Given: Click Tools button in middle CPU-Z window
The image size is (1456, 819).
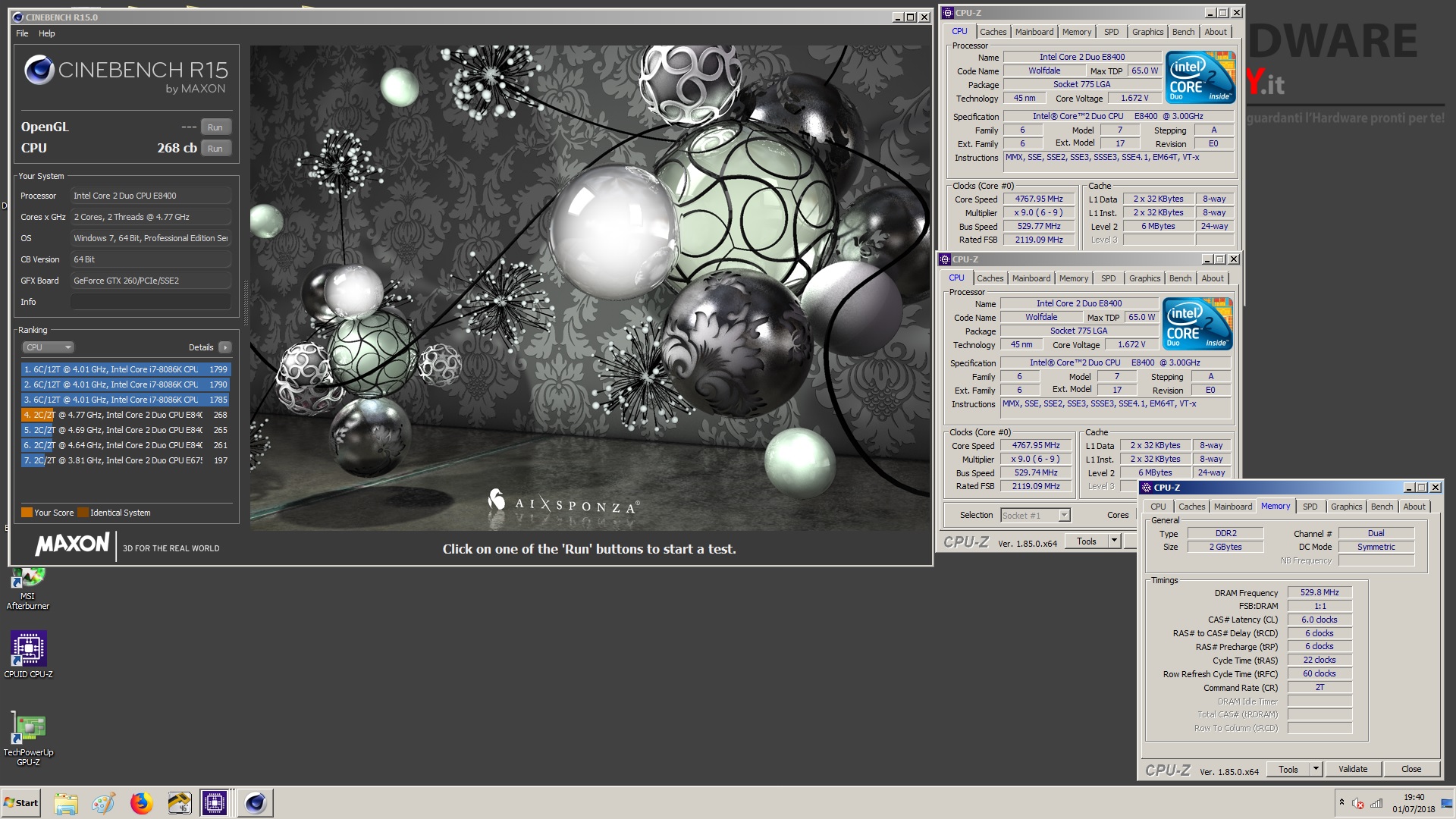Looking at the screenshot, I should click(1087, 541).
